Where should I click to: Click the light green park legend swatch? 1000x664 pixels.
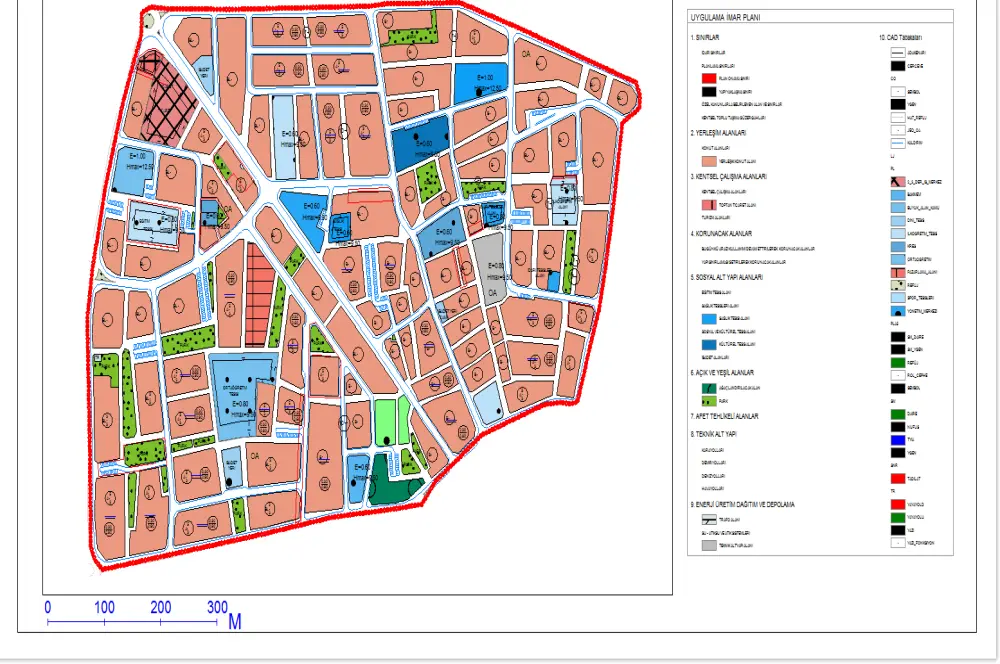click(x=709, y=401)
